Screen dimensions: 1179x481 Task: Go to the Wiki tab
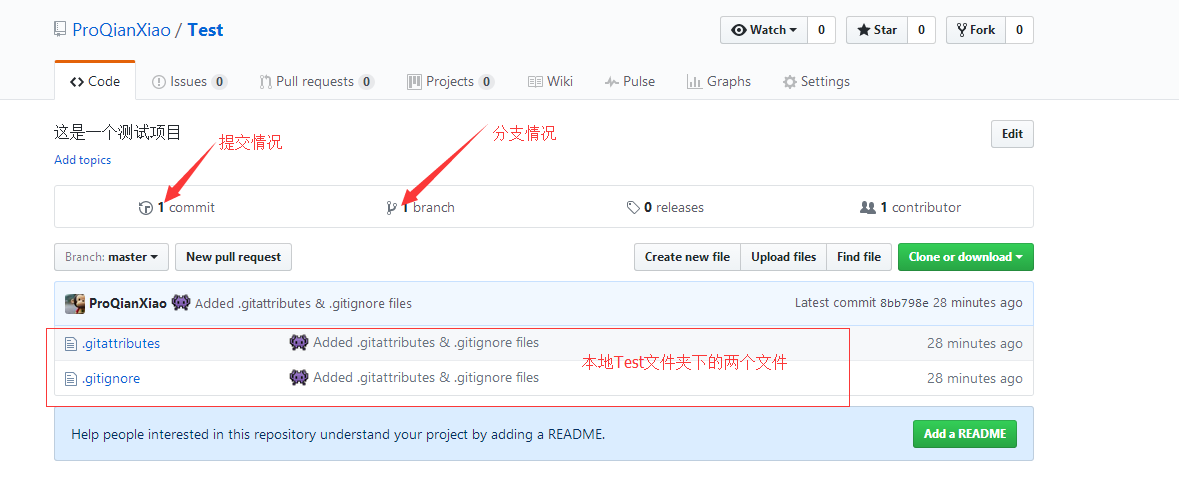click(550, 81)
